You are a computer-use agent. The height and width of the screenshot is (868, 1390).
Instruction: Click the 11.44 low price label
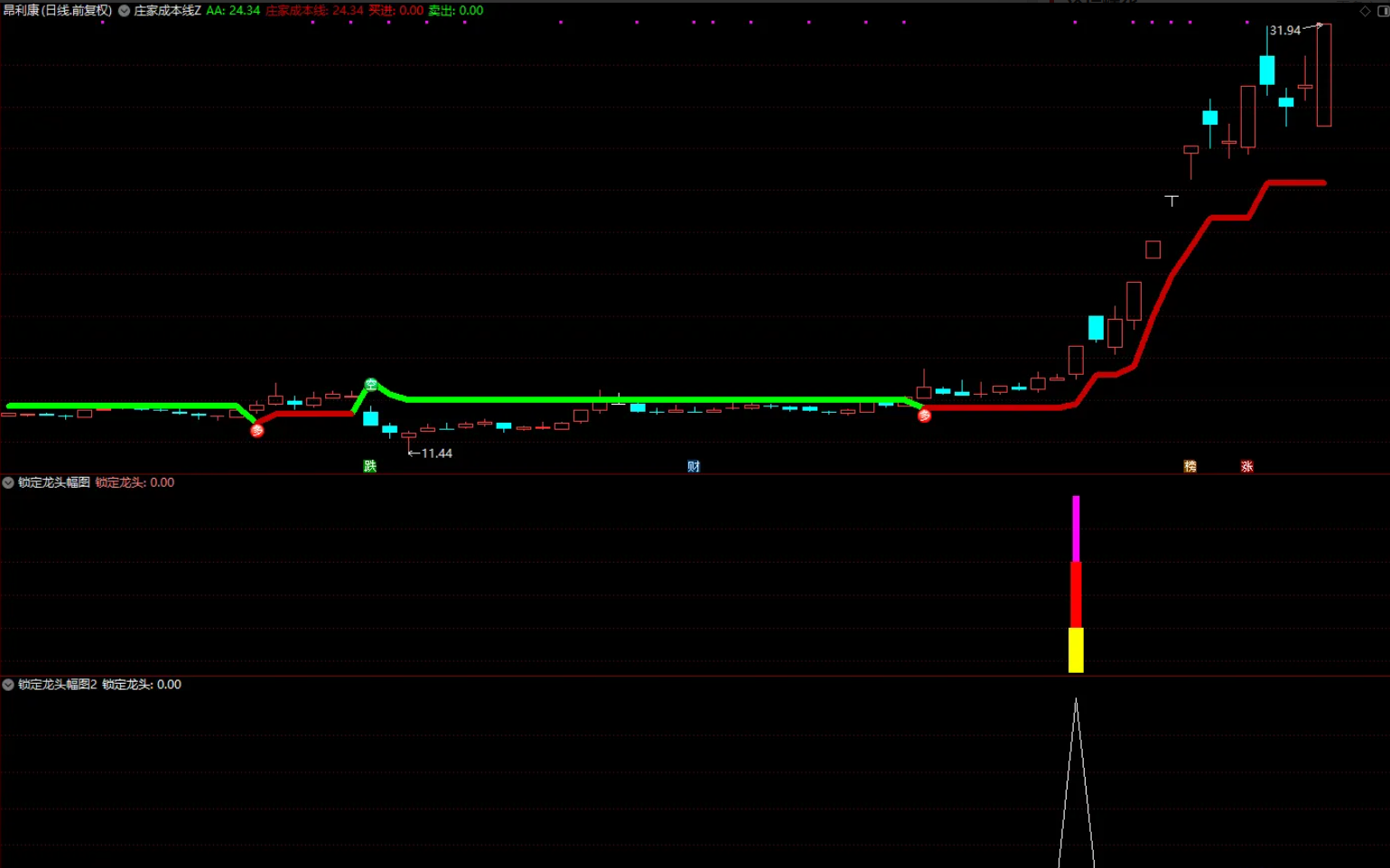pyautogui.click(x=436, y=453)
